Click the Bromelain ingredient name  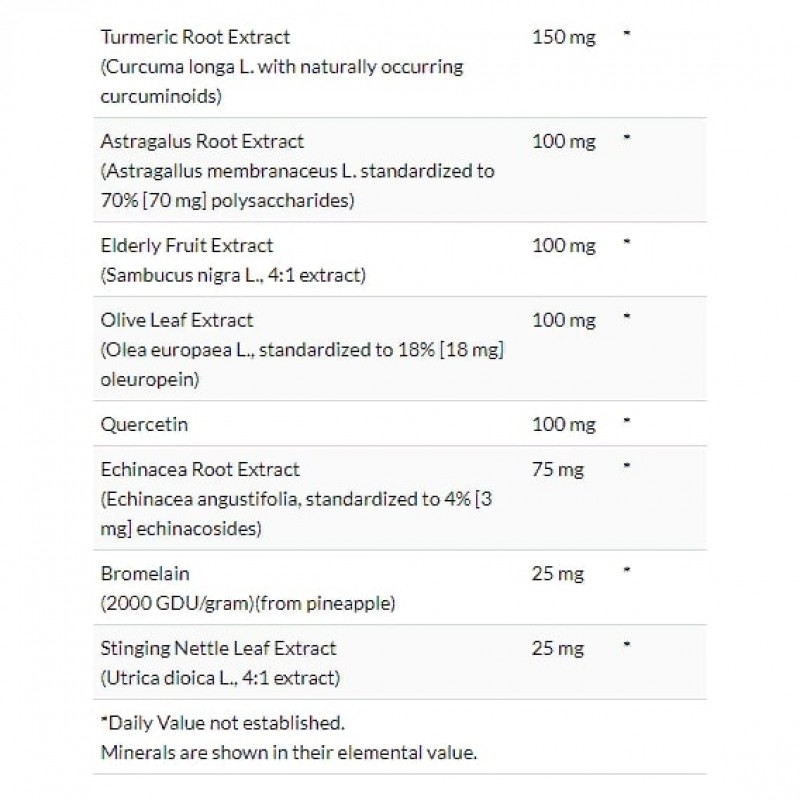coord(146,573)
